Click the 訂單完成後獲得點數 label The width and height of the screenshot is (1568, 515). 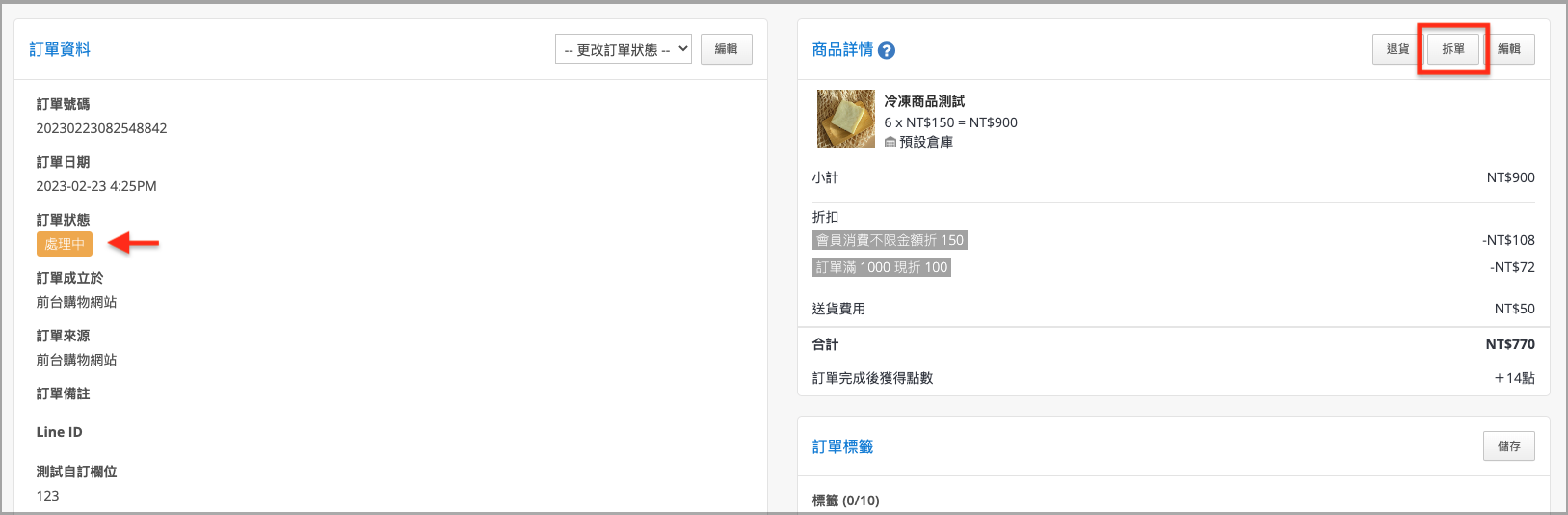872,378
